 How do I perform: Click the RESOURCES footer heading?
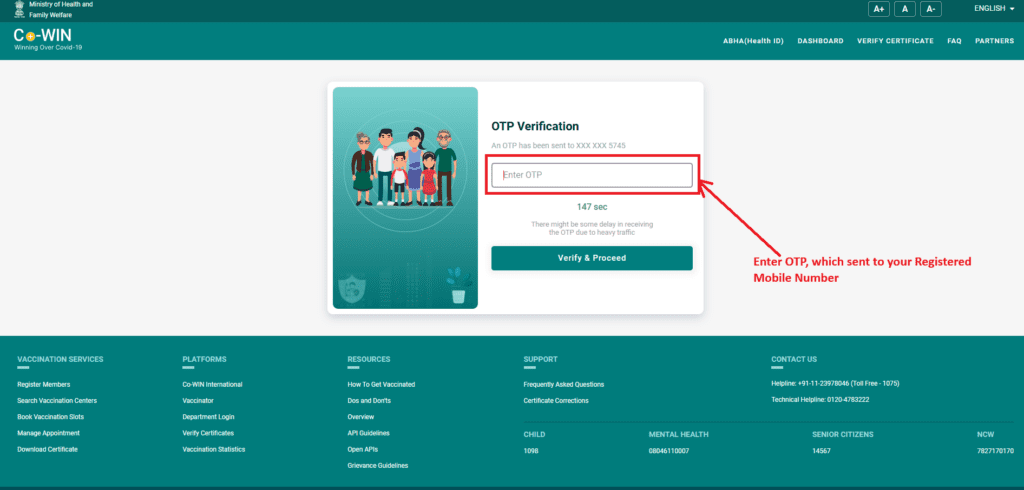pyautogui.click(x=368, y=359)
